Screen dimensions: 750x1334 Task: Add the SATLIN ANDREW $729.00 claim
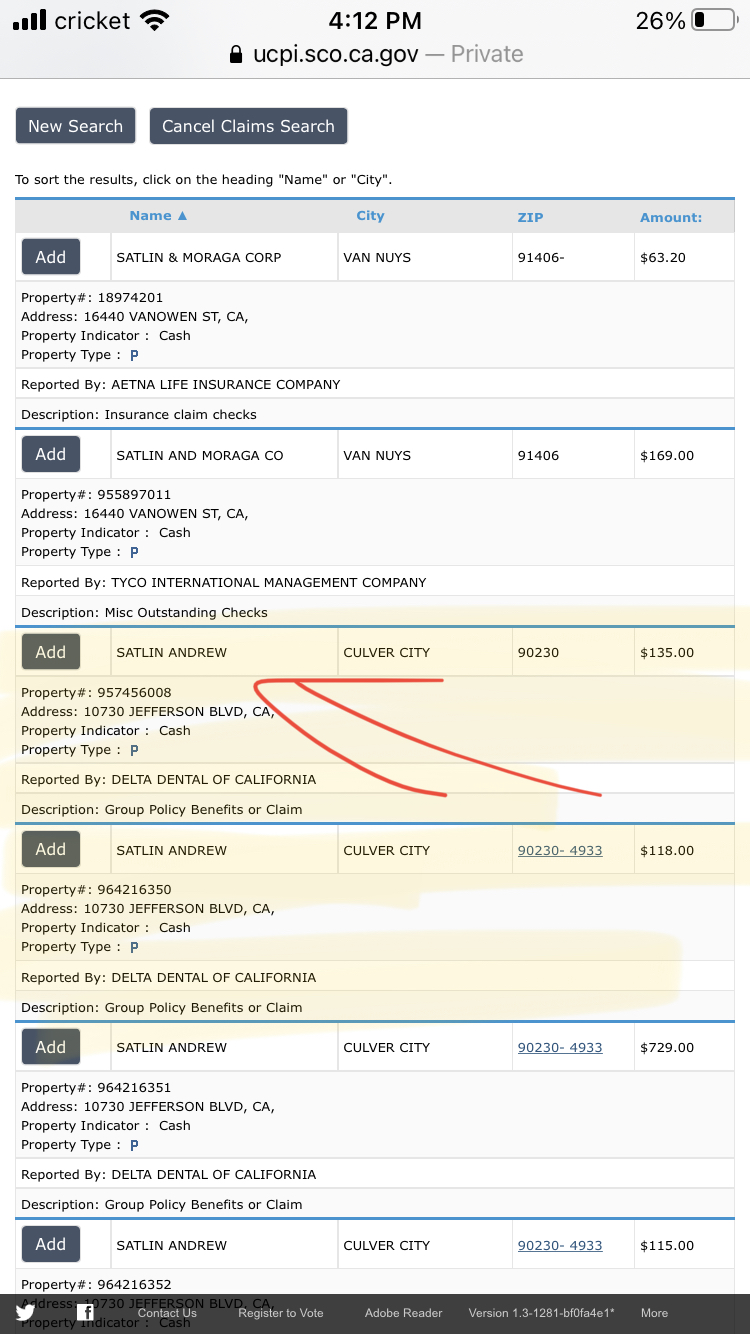pos(51,1047)
